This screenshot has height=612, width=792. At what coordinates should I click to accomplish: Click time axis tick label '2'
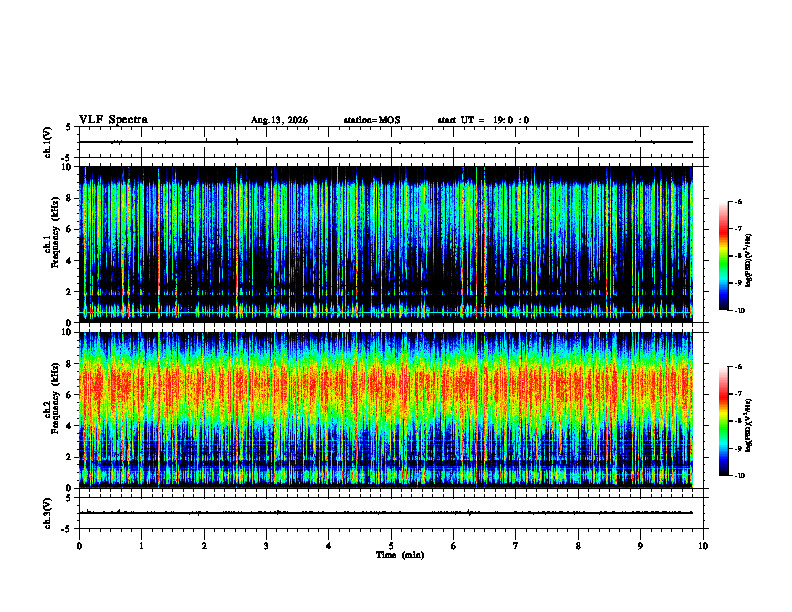point(204,546)
